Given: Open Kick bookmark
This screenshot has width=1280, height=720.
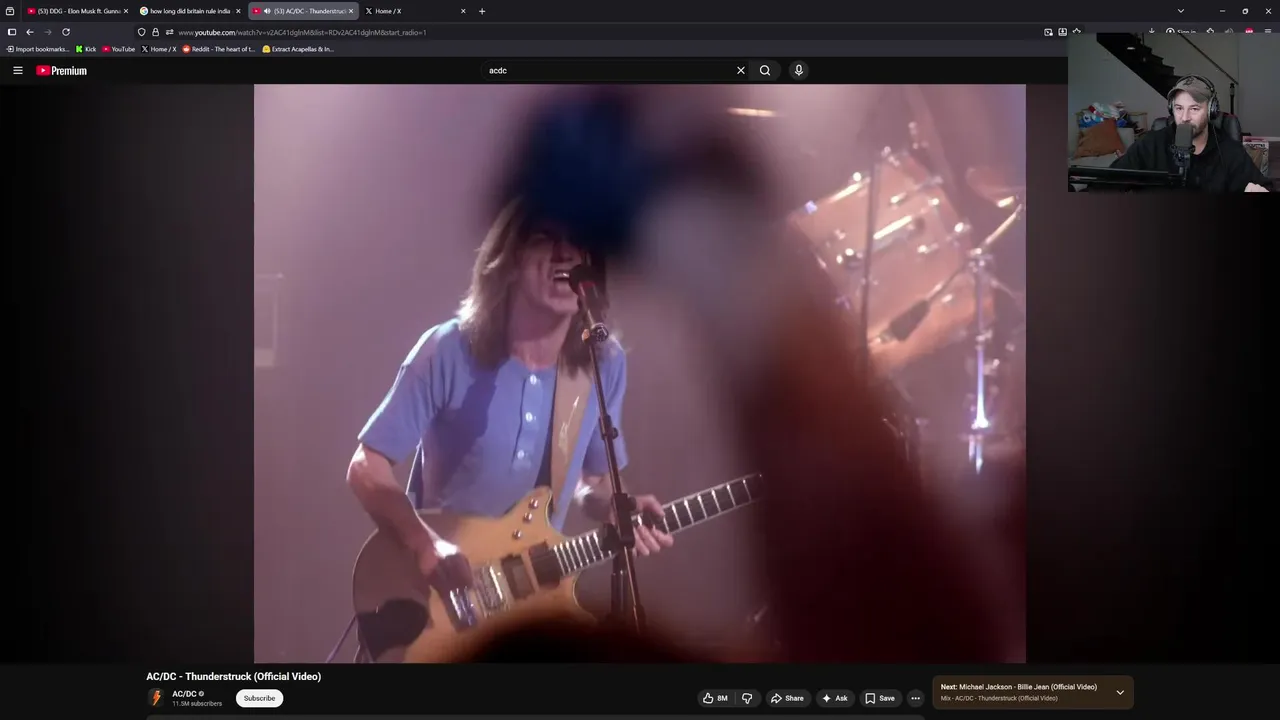Looking at the screenshot, I should [x=86, y=49].
